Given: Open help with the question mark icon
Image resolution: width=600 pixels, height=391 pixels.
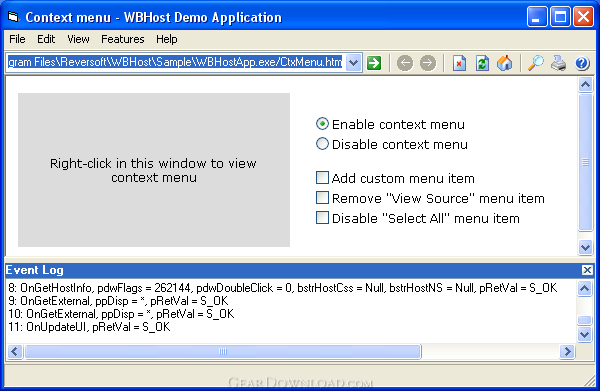Looking at the screenshot, I should [x=582, y=63].
